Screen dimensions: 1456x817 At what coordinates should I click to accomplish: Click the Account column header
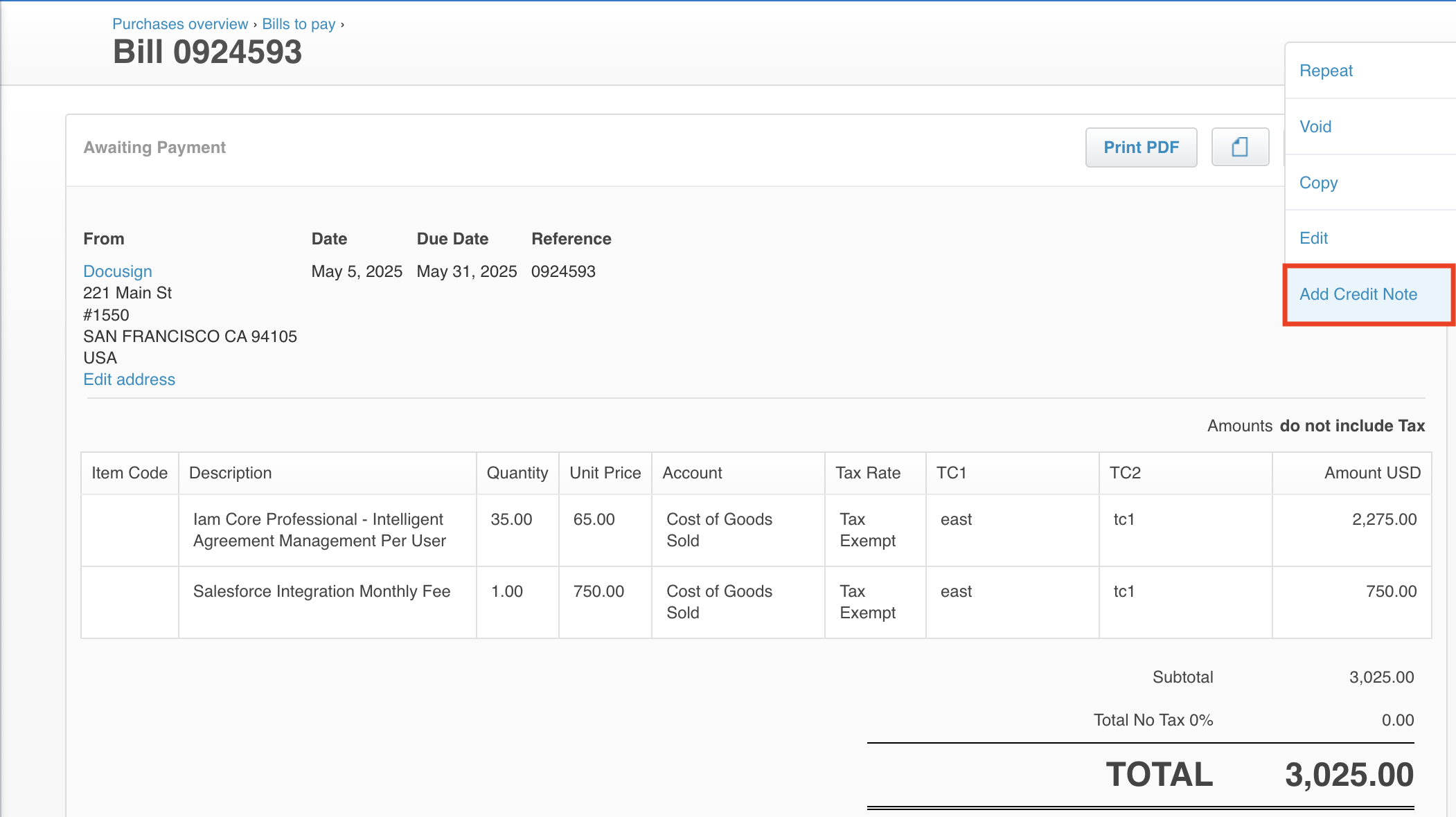[x=738, y=473]
